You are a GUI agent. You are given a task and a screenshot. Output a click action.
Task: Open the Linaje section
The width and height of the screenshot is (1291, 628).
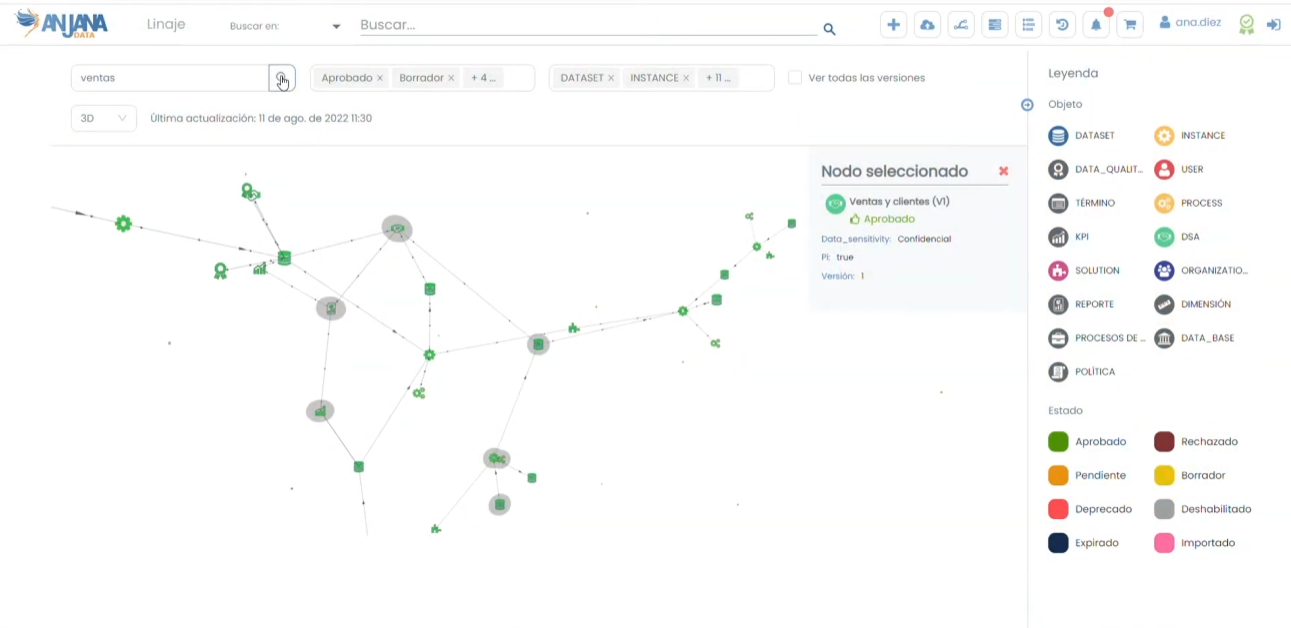coord(166,24)
